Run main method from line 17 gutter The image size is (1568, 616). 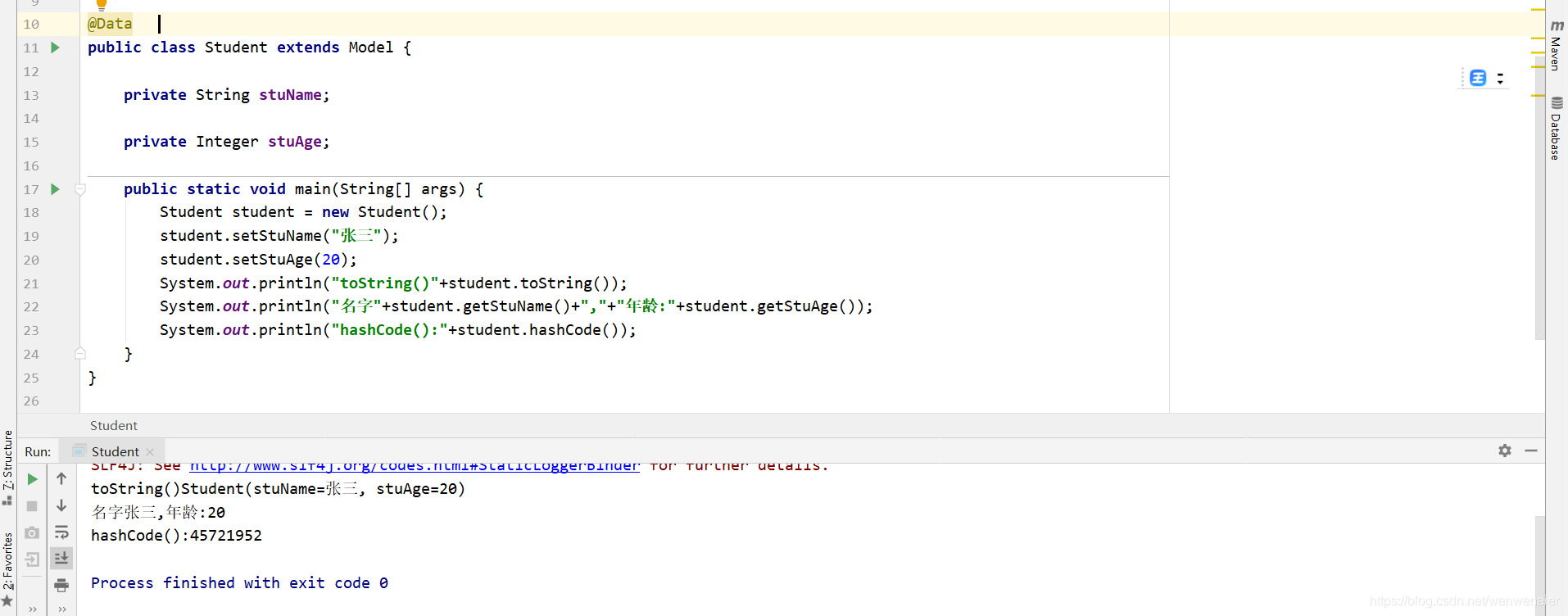tap(56, 189)
